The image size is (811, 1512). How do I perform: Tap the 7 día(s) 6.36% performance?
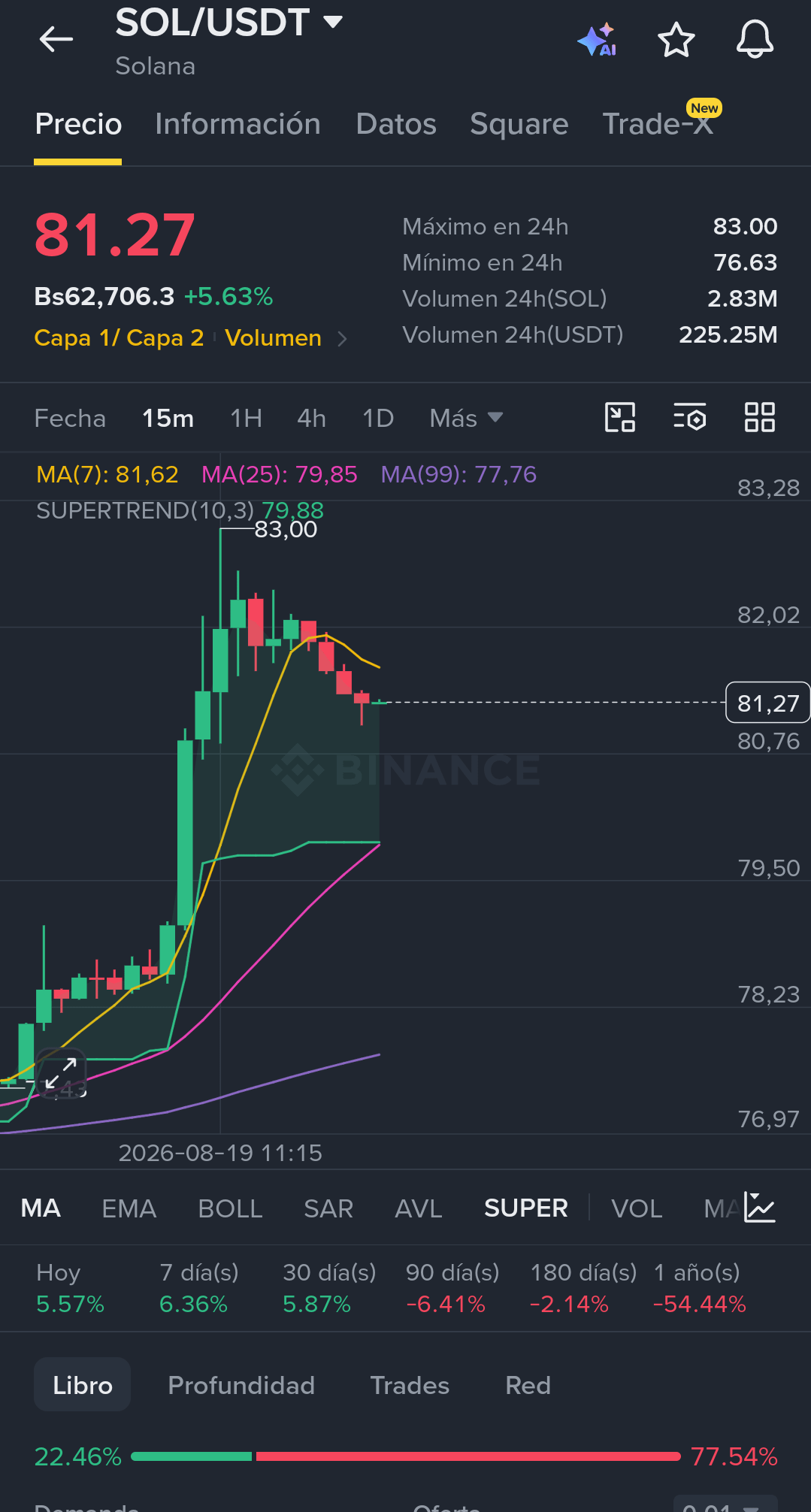coord(198,1288)
